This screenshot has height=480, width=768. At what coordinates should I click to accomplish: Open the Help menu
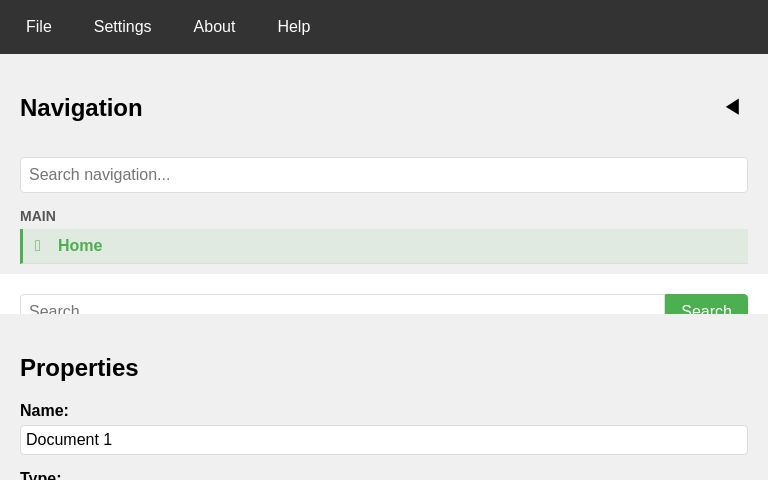coord(293,27)
